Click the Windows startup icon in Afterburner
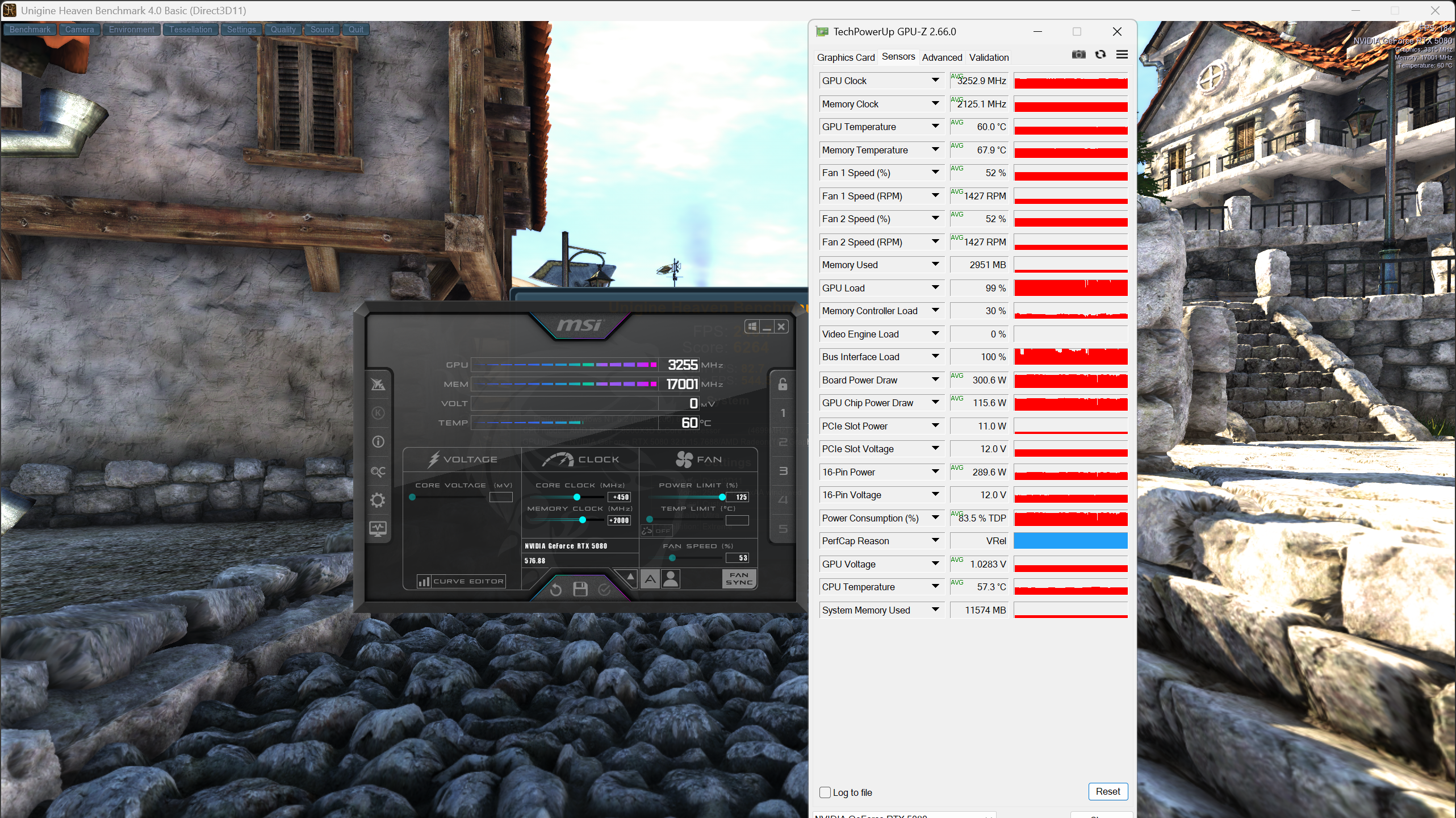This screenshot has height=818, width=1456. coord(752,327)
